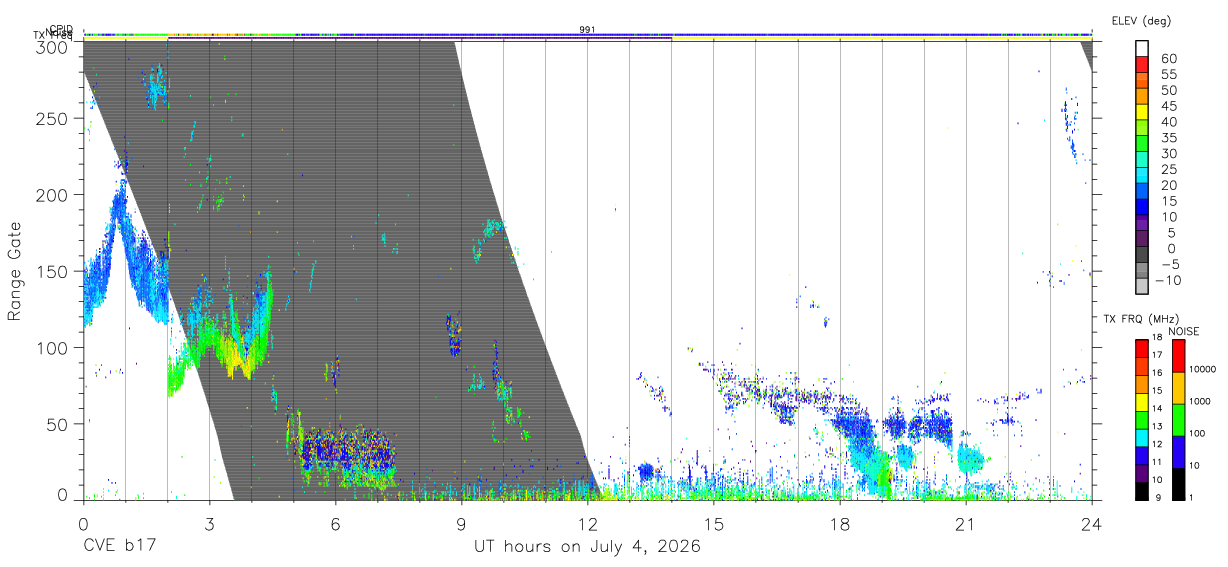Click the y-axis tick label '50'

[x=58, y=423]
